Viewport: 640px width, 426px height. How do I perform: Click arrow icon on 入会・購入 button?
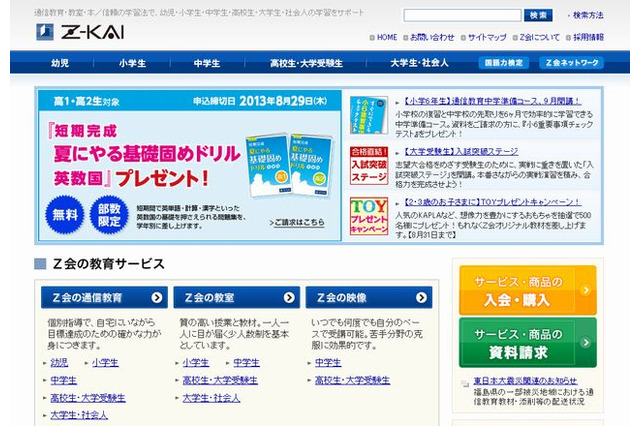tap(586, 290)
